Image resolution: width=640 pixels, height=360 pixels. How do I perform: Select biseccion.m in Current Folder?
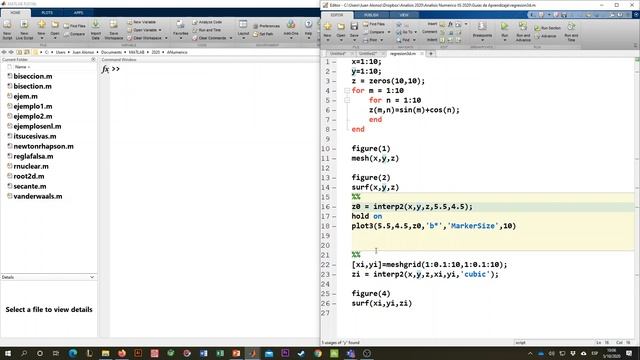click(x=33, y=76)
